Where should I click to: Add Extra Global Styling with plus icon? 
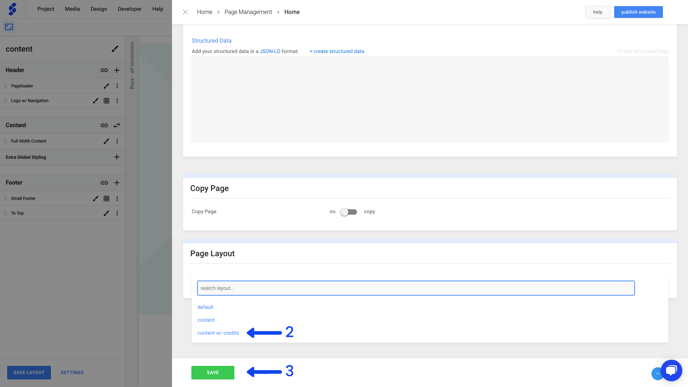(117, 157)
